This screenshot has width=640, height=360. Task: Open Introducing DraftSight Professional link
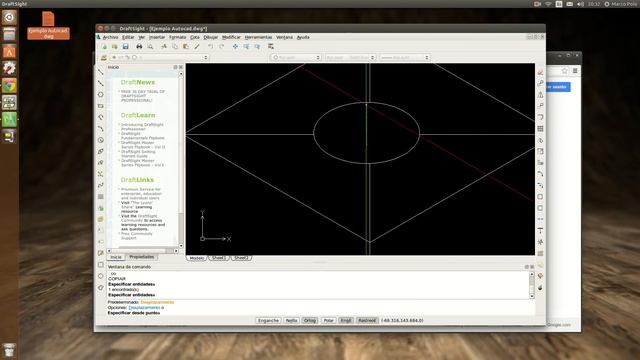pyautogui.click(x=142, y=127)
